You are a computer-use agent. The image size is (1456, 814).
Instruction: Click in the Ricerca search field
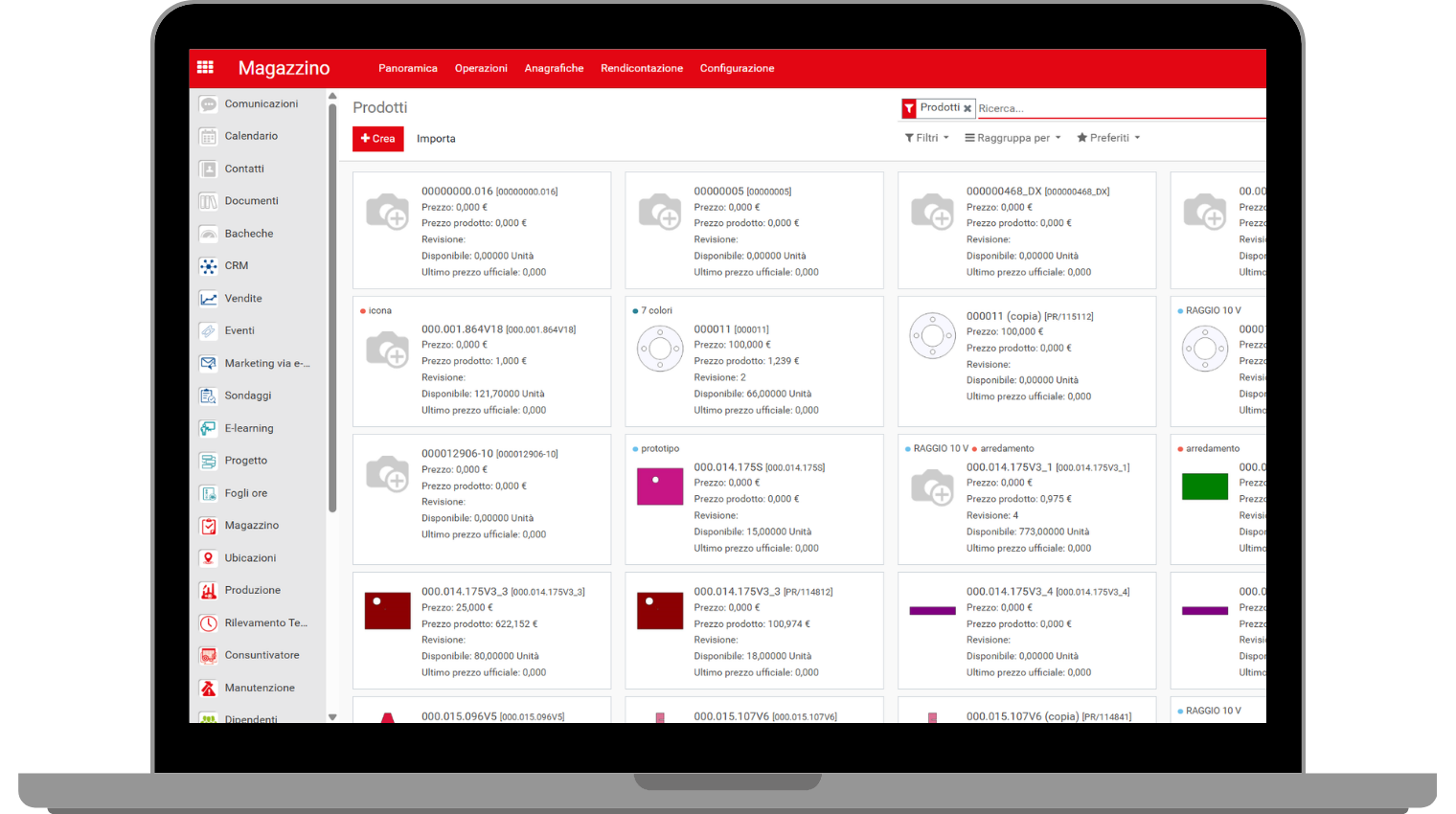1111,108
